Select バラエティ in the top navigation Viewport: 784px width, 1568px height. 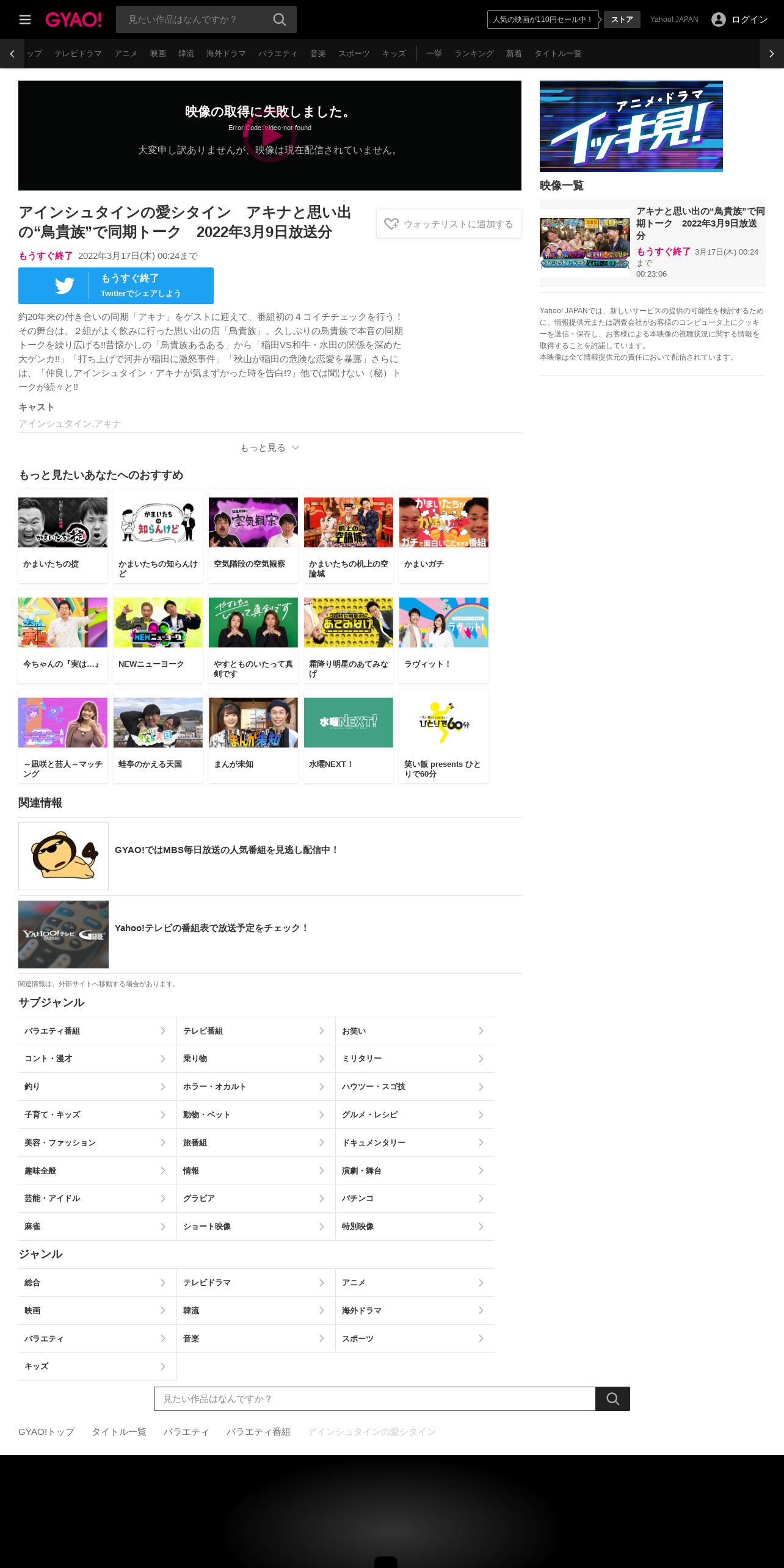click(278, 54)
